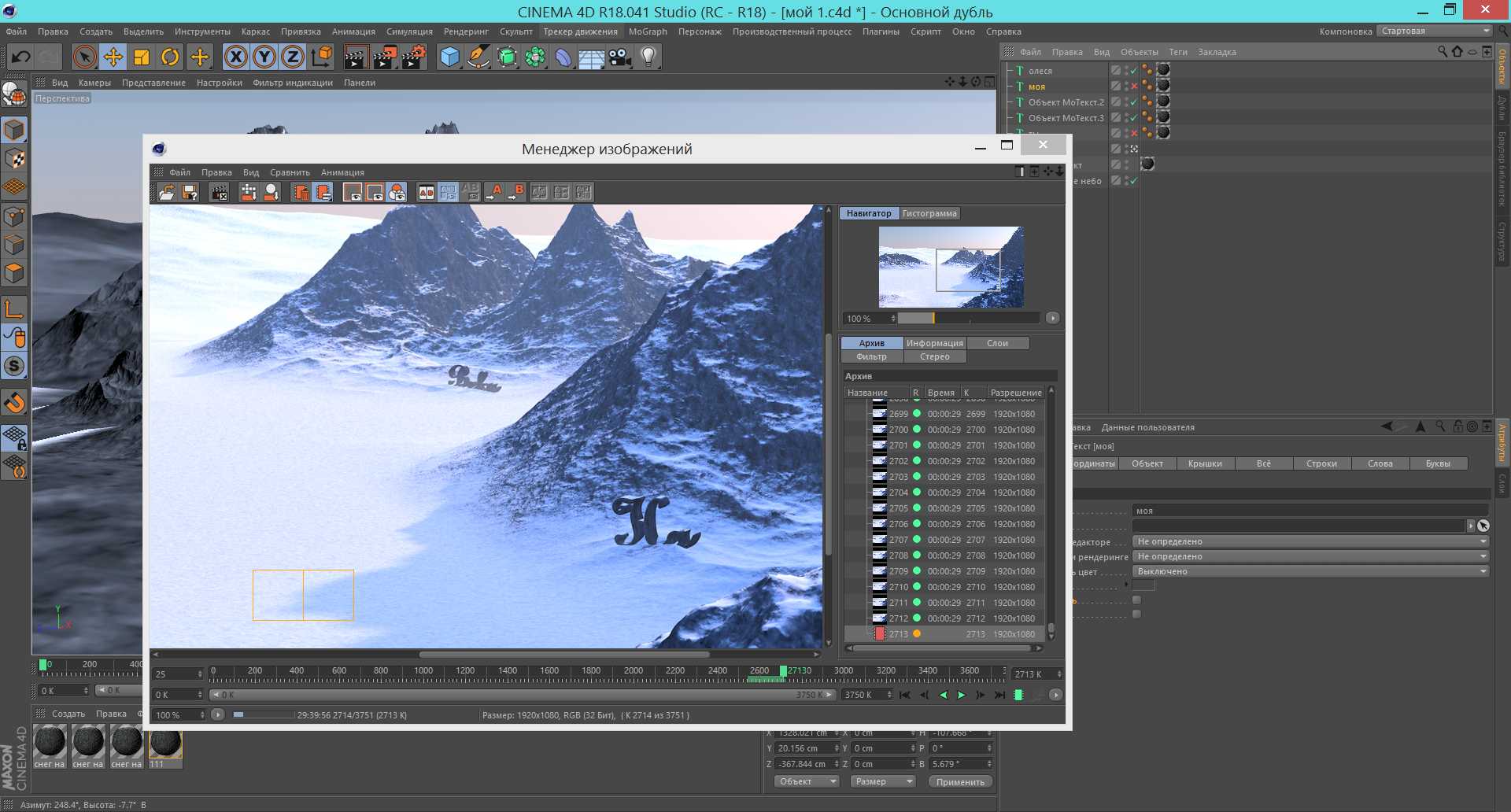This screenshot has height=812, width=1511.
Task: Open the MoGraph menu
Action: (647, 31)
